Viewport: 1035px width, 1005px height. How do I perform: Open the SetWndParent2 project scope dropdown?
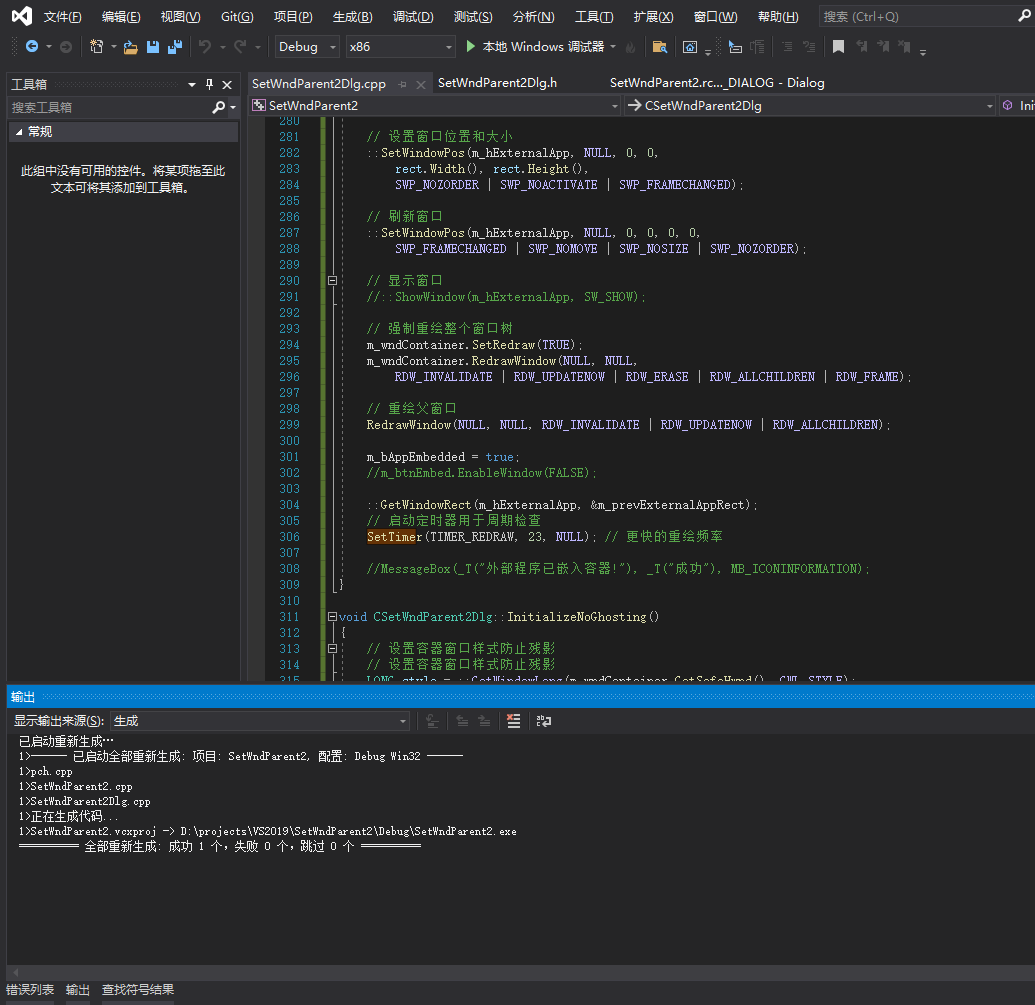pyautogui.click(x=435, y=106)
